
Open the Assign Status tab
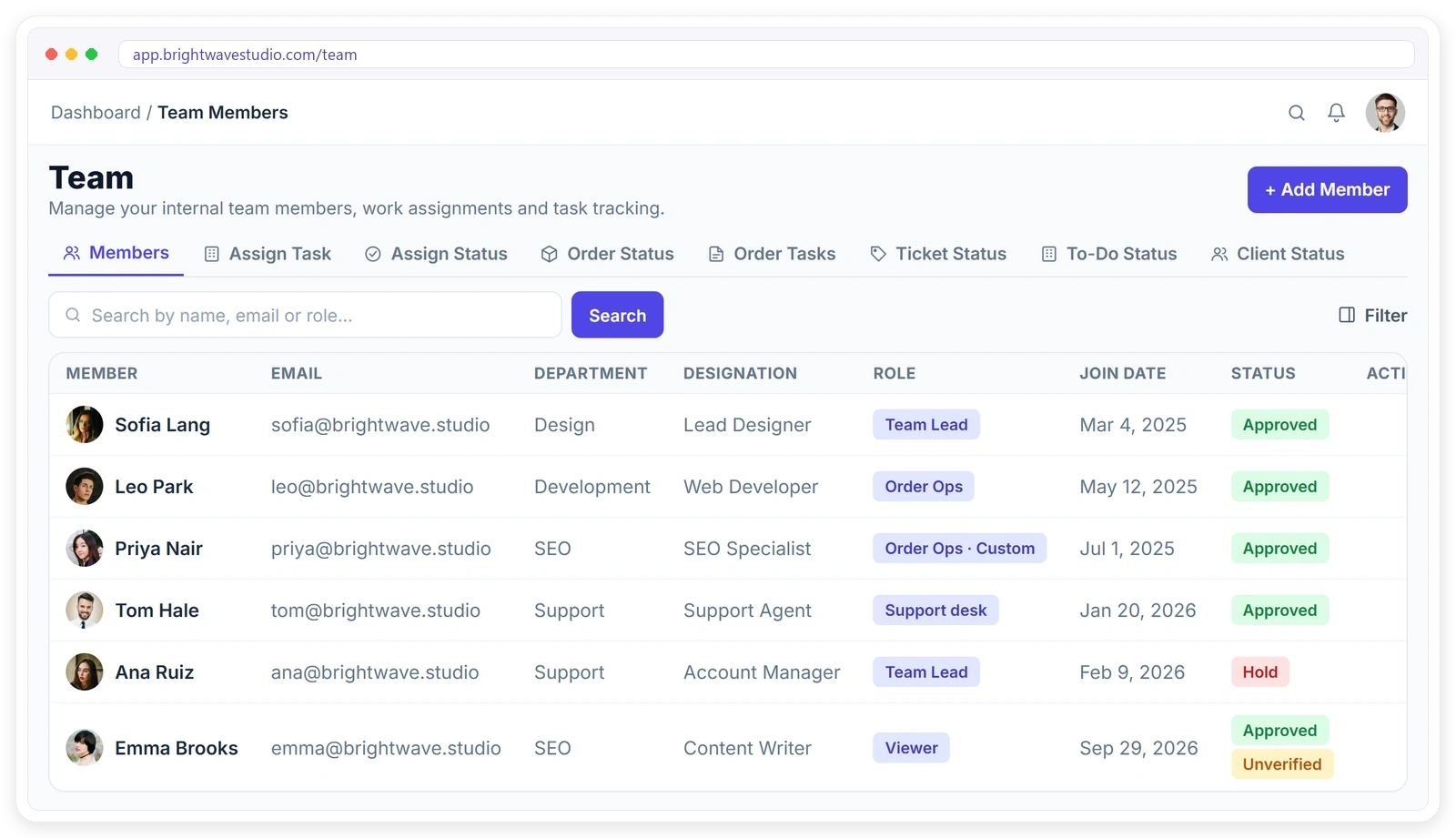436,254
